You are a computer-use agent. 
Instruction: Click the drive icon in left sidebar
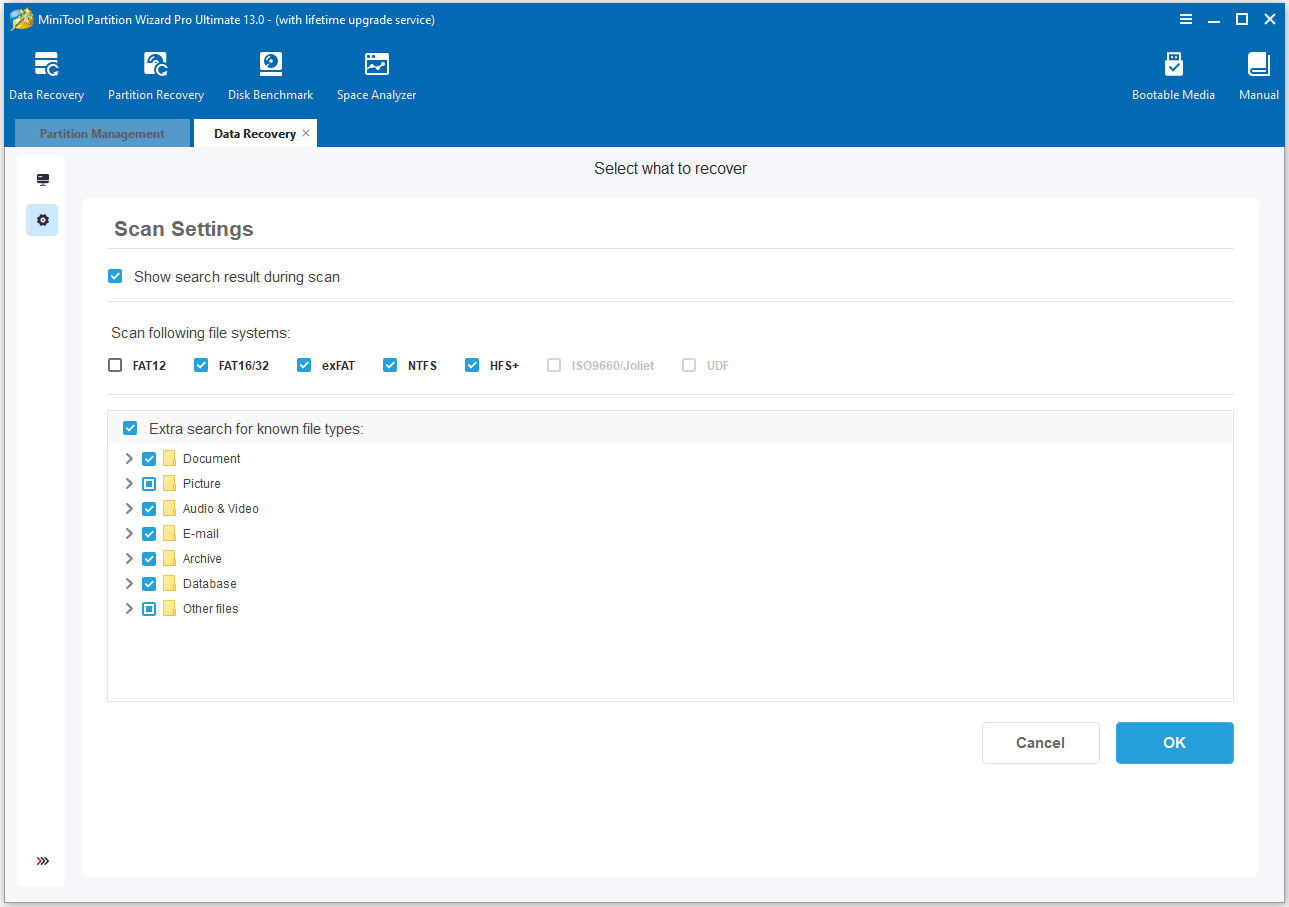coord(42,180)
